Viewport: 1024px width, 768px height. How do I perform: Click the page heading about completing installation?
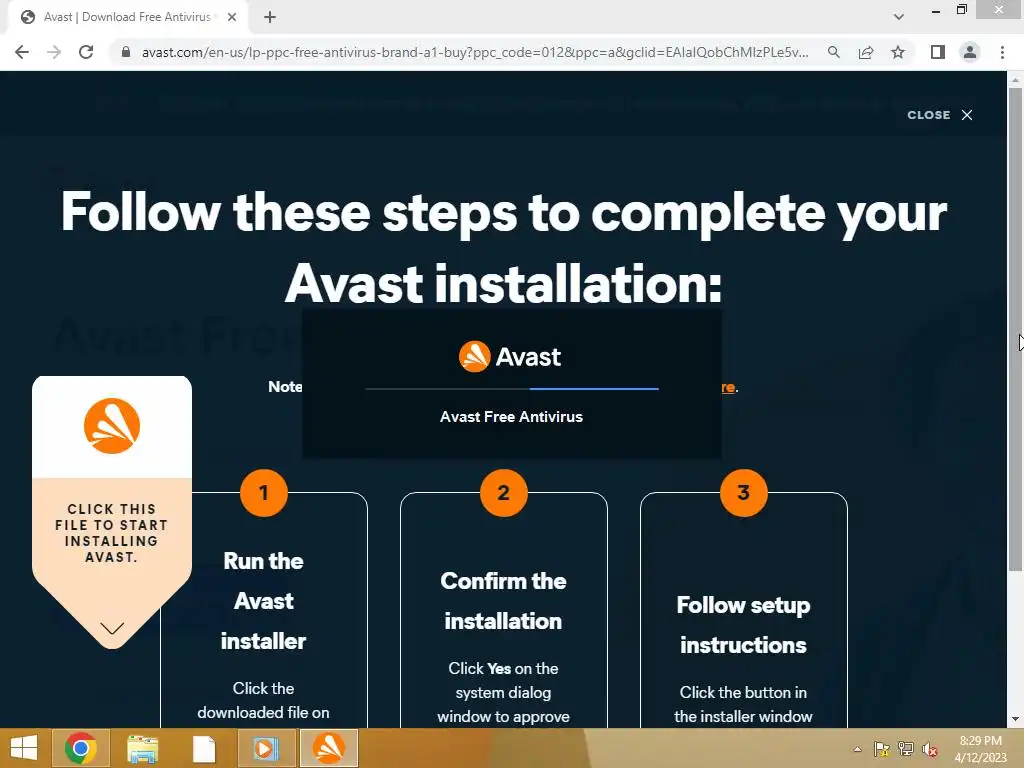[x=504, y=248]
